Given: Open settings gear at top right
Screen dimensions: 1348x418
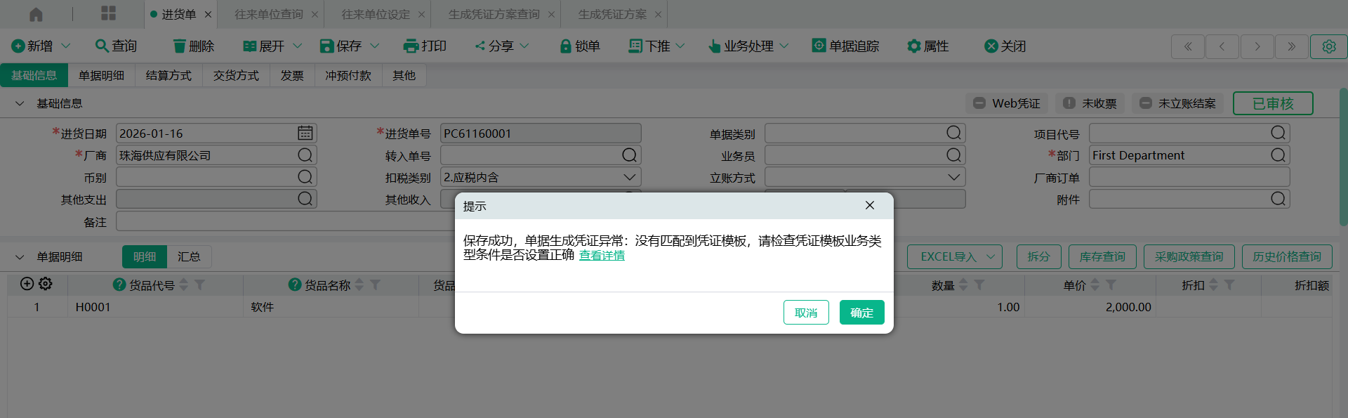Looking at the screenshot, I should [1329, 46].
